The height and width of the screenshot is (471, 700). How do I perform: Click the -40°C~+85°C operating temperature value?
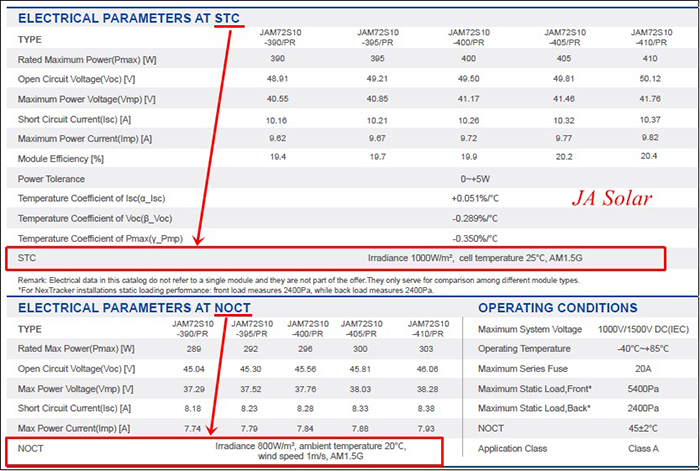click(643, 349)
